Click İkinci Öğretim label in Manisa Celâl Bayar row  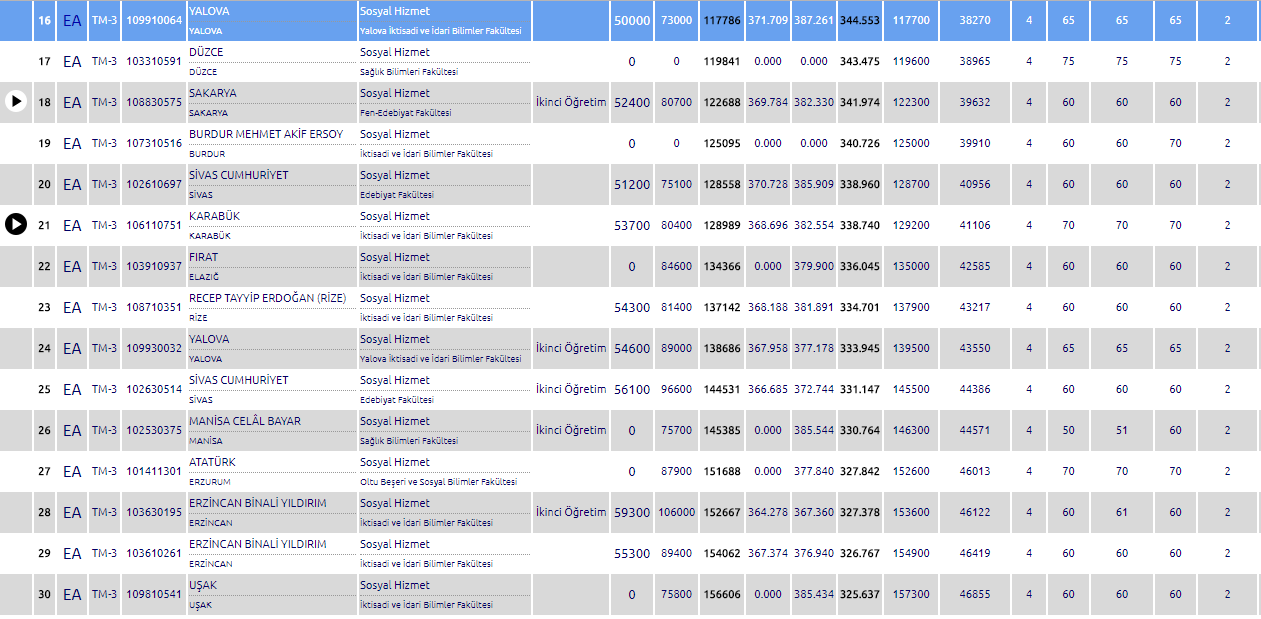570,430
